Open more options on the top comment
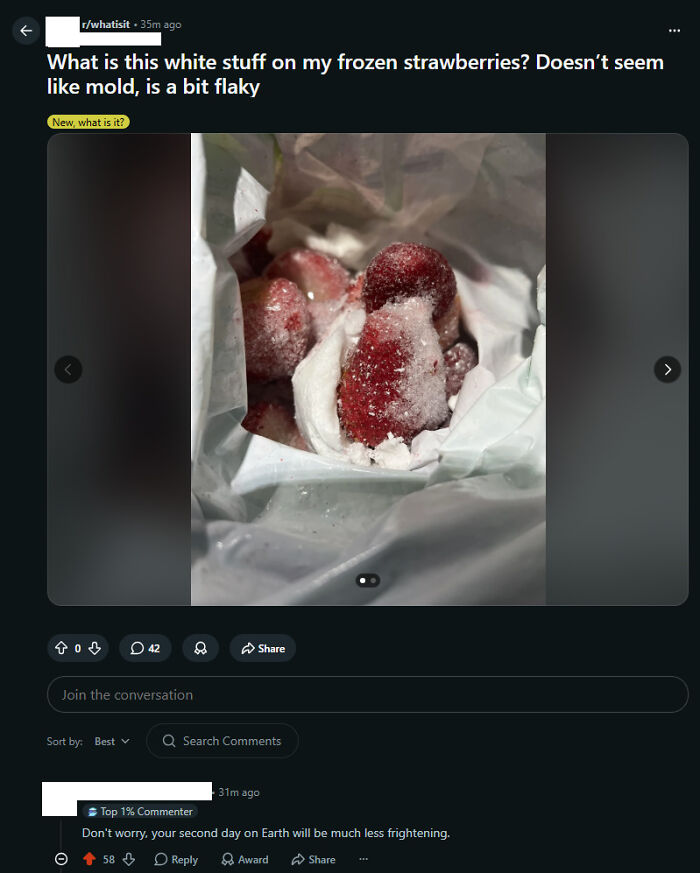 [363, 859]
